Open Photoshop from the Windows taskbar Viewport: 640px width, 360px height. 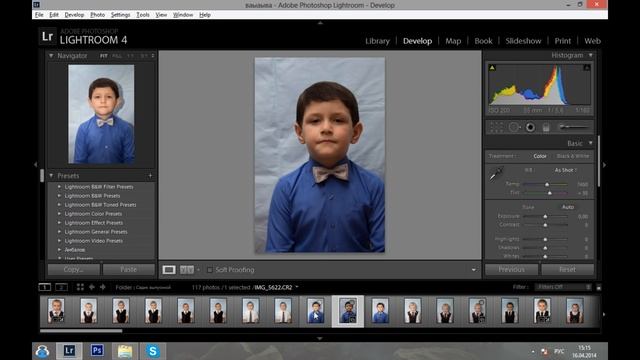coord(97,351)
